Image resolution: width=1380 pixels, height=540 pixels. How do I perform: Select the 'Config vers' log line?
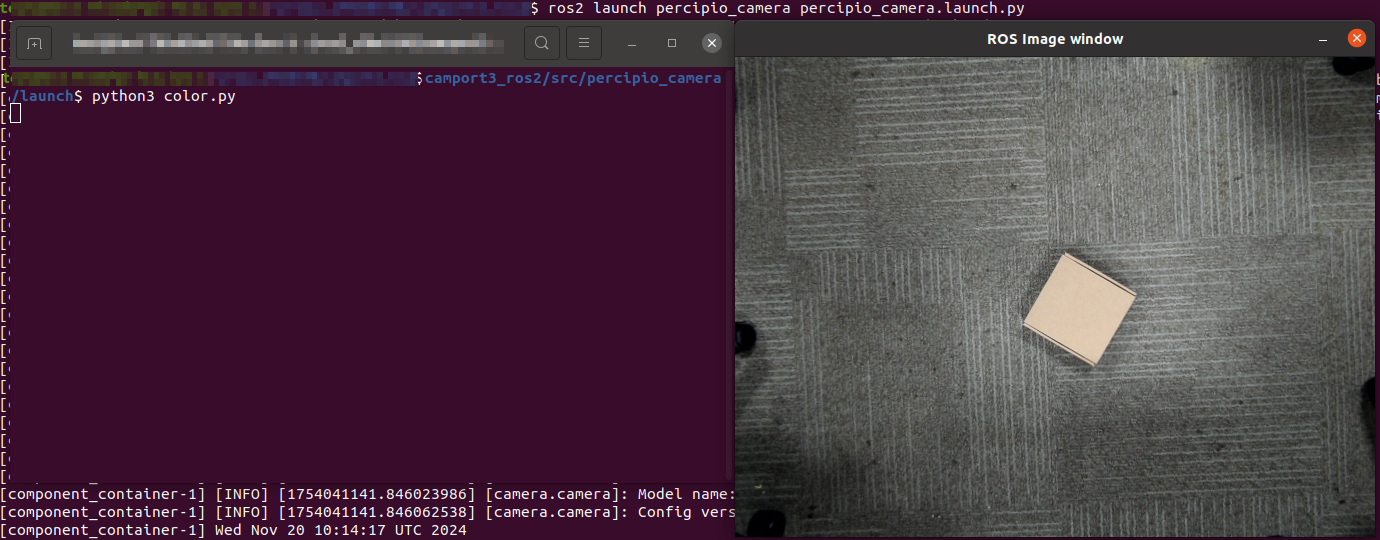(368, 512)
